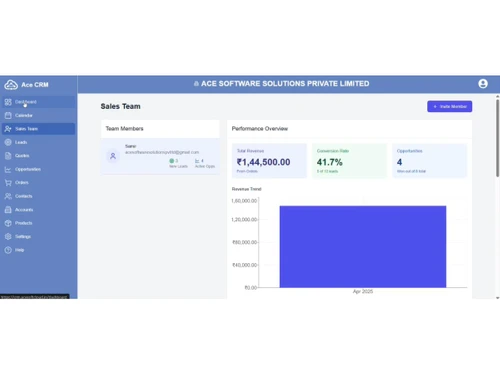This screenshot has height=375, width=500.
Task: Open Sales Team in the sidebar
Action: [x=38, y=129]
